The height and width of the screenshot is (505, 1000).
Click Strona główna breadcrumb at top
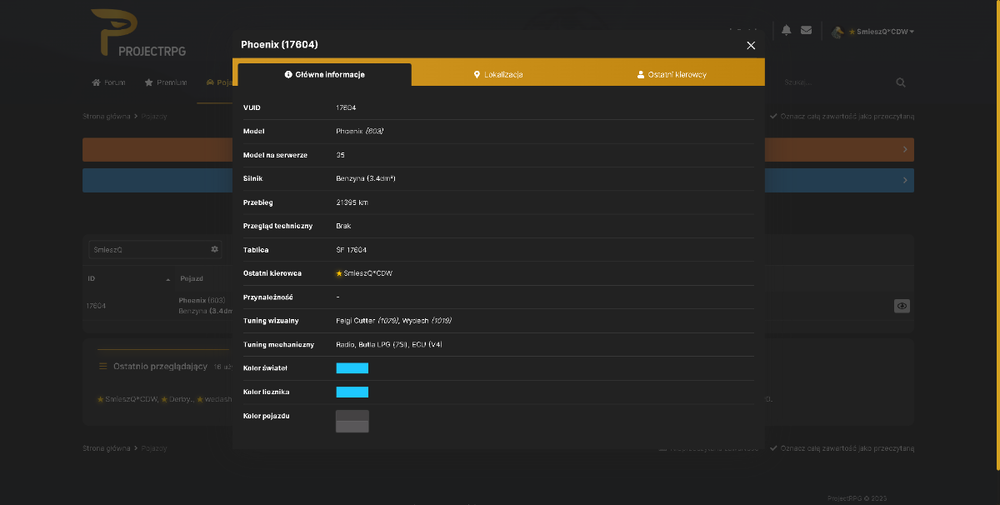pos(106,117)
